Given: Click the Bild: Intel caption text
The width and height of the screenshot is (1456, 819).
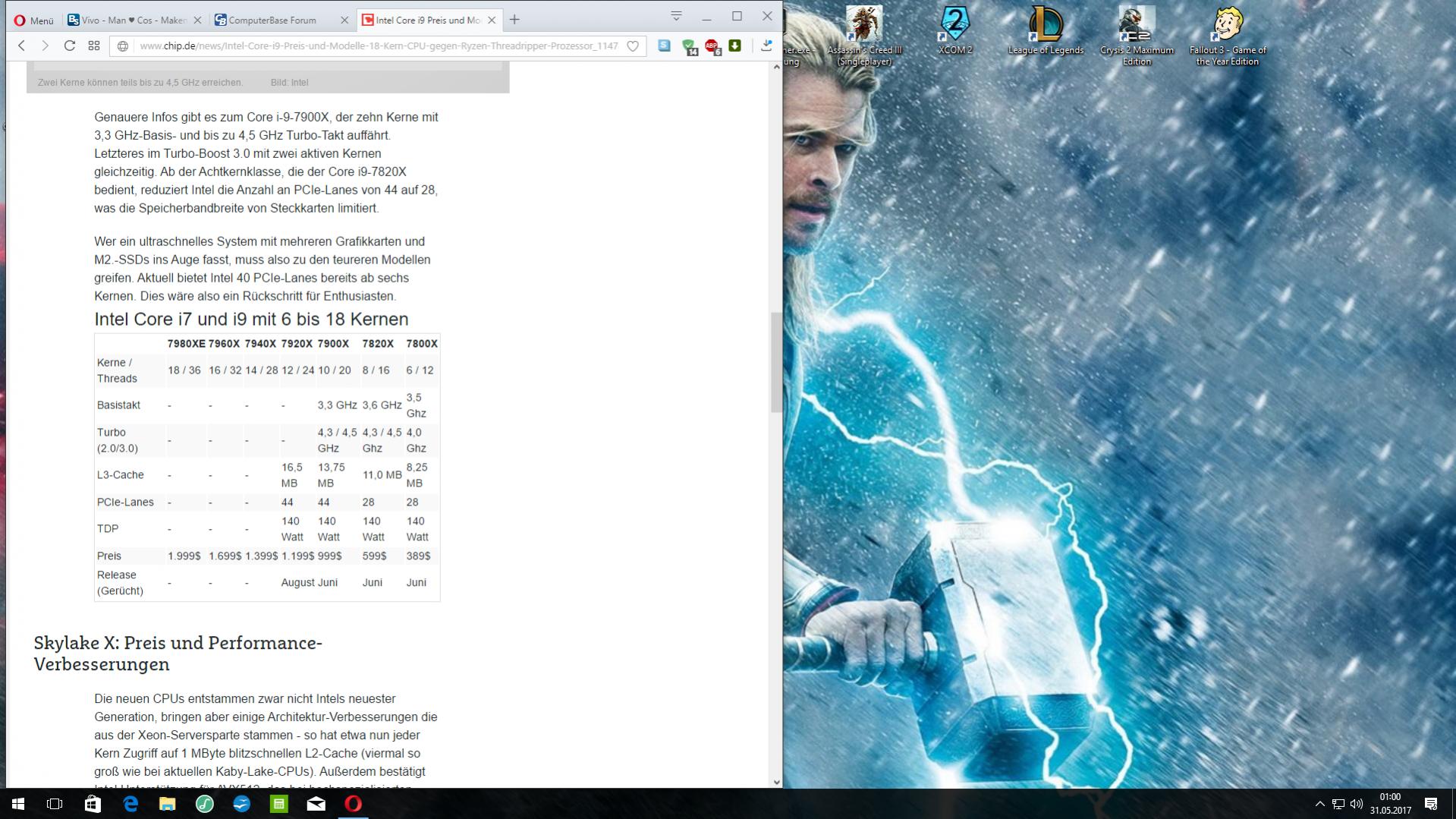Looking at the screenshot, I should [x=289, y=82].
